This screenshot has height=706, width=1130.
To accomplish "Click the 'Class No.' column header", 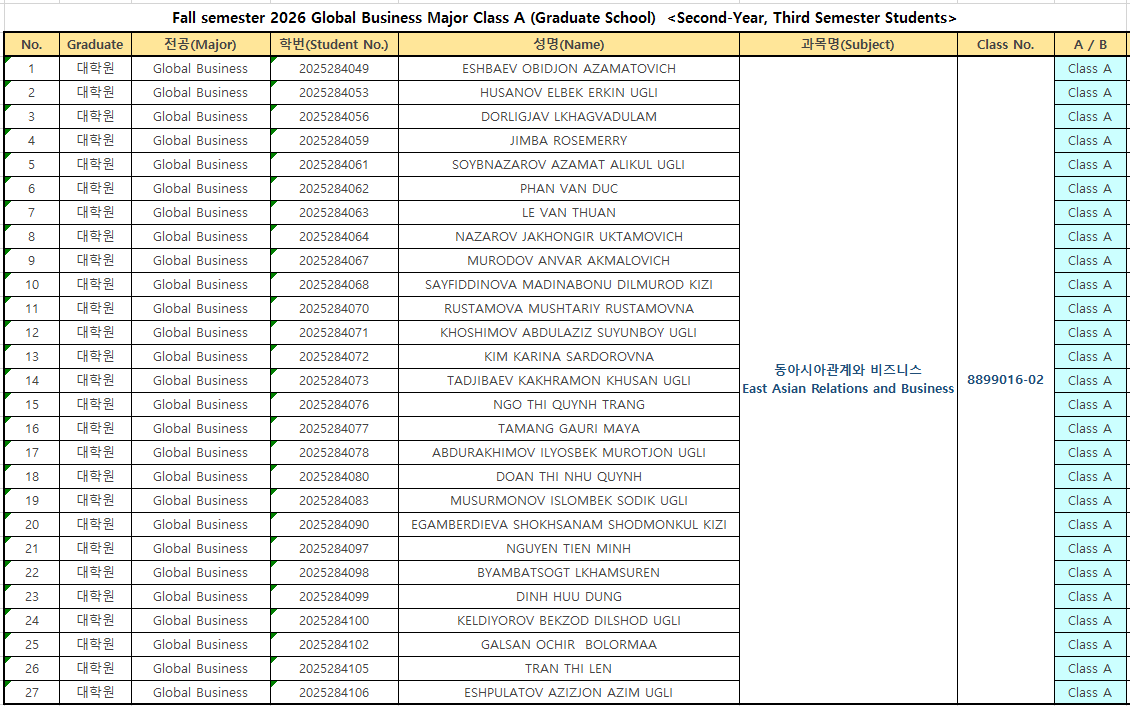I will 1005,45.
